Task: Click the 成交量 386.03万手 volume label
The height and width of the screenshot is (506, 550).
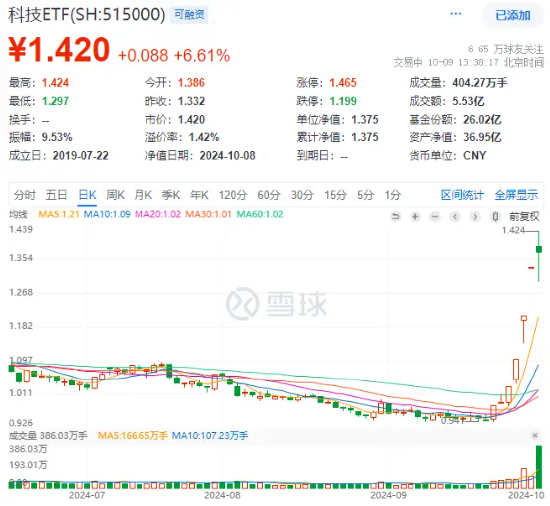Action: pyautogui.click(x=48, y=436)
